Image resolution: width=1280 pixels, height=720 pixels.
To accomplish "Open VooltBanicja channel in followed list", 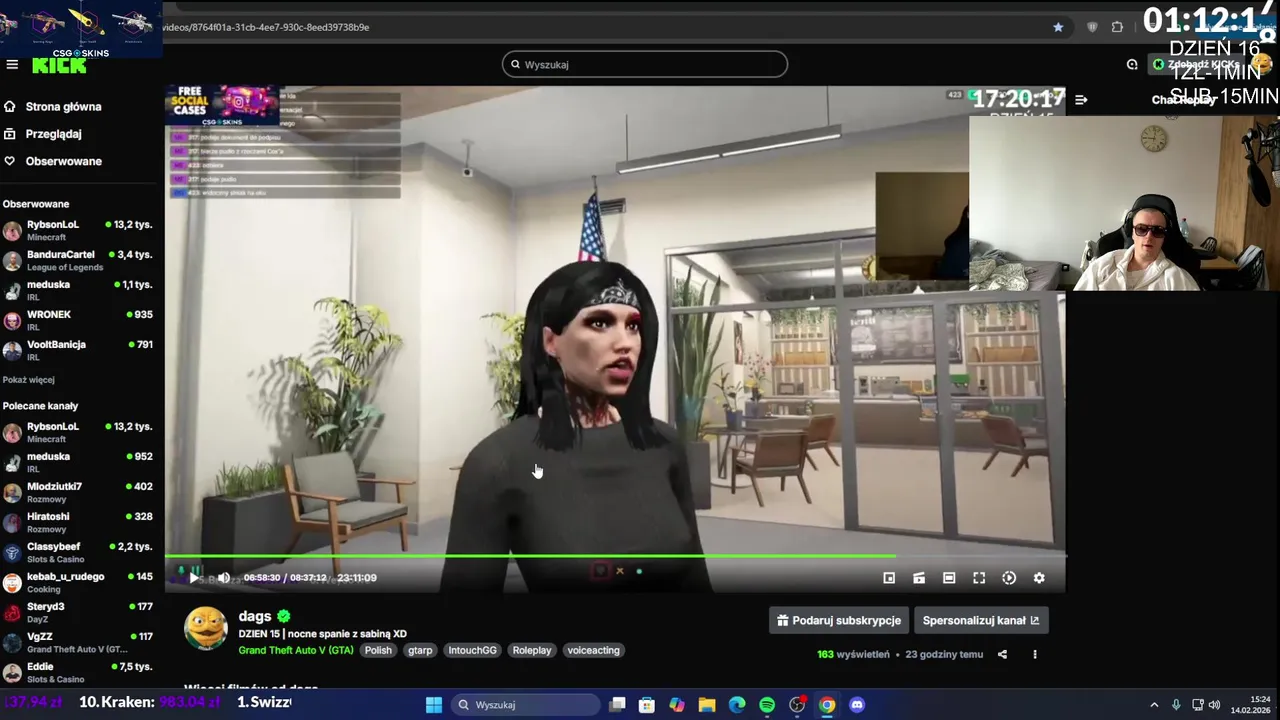I will tap(78, 351).
